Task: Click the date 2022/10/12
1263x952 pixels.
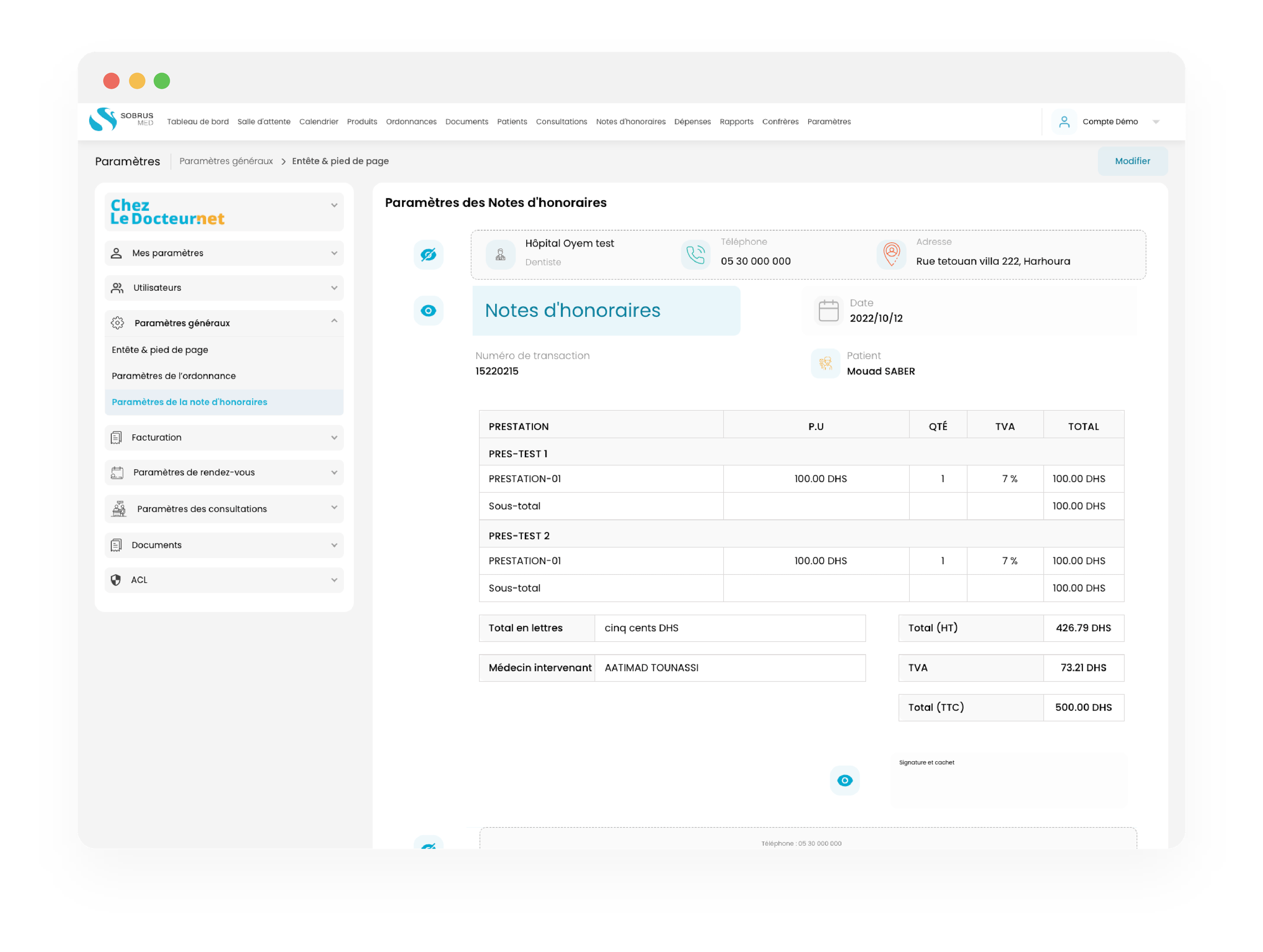Action: click(876, 318)
